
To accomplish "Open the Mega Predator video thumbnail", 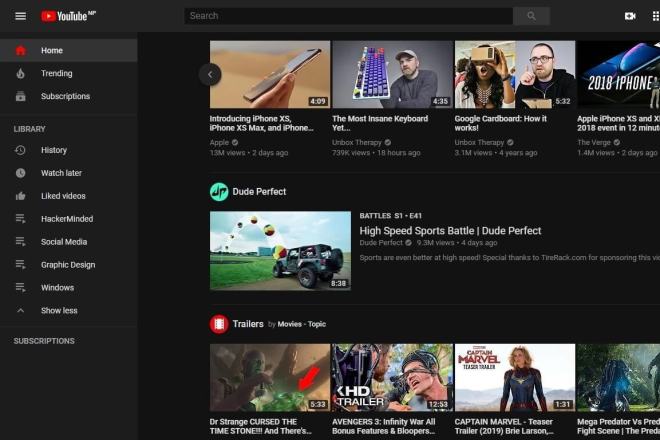I will 618,378.
